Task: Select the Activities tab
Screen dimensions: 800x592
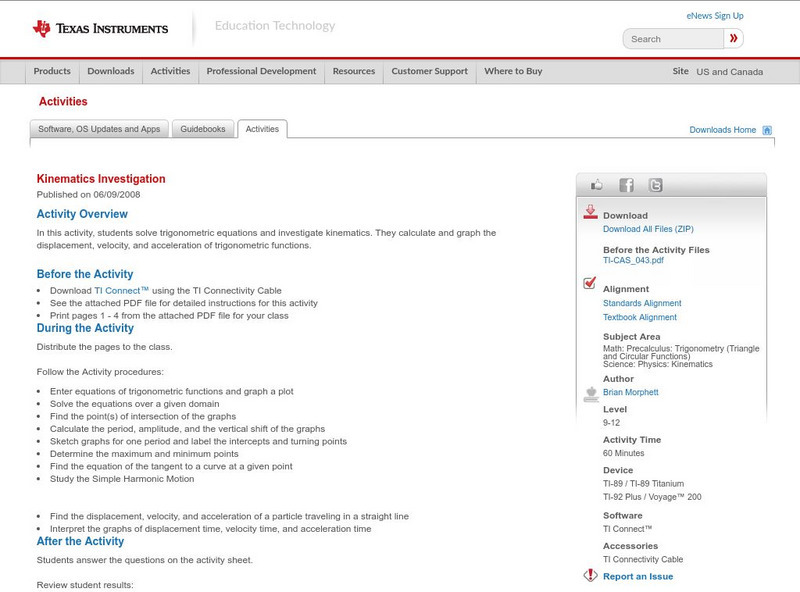Action: coord(262,129)
